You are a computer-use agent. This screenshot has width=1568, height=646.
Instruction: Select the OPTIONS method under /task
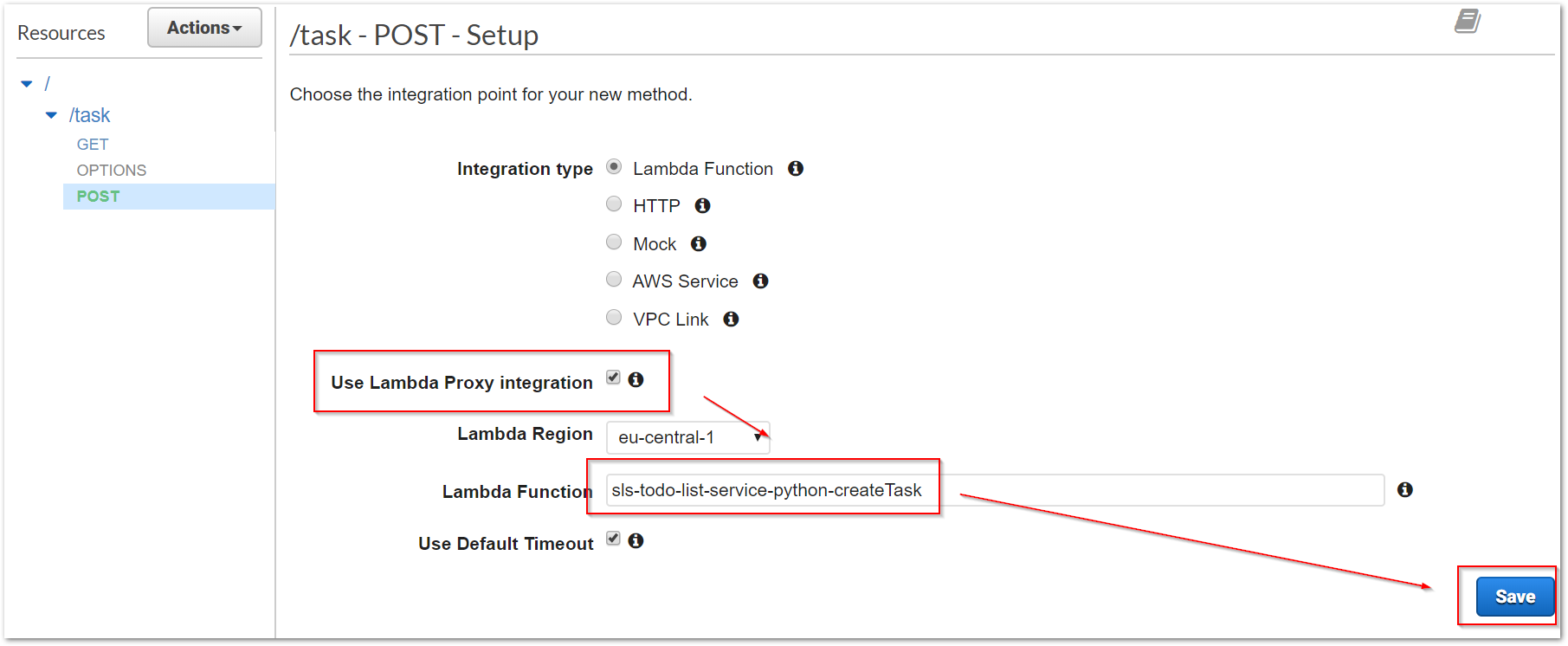(x=112, y=171)
